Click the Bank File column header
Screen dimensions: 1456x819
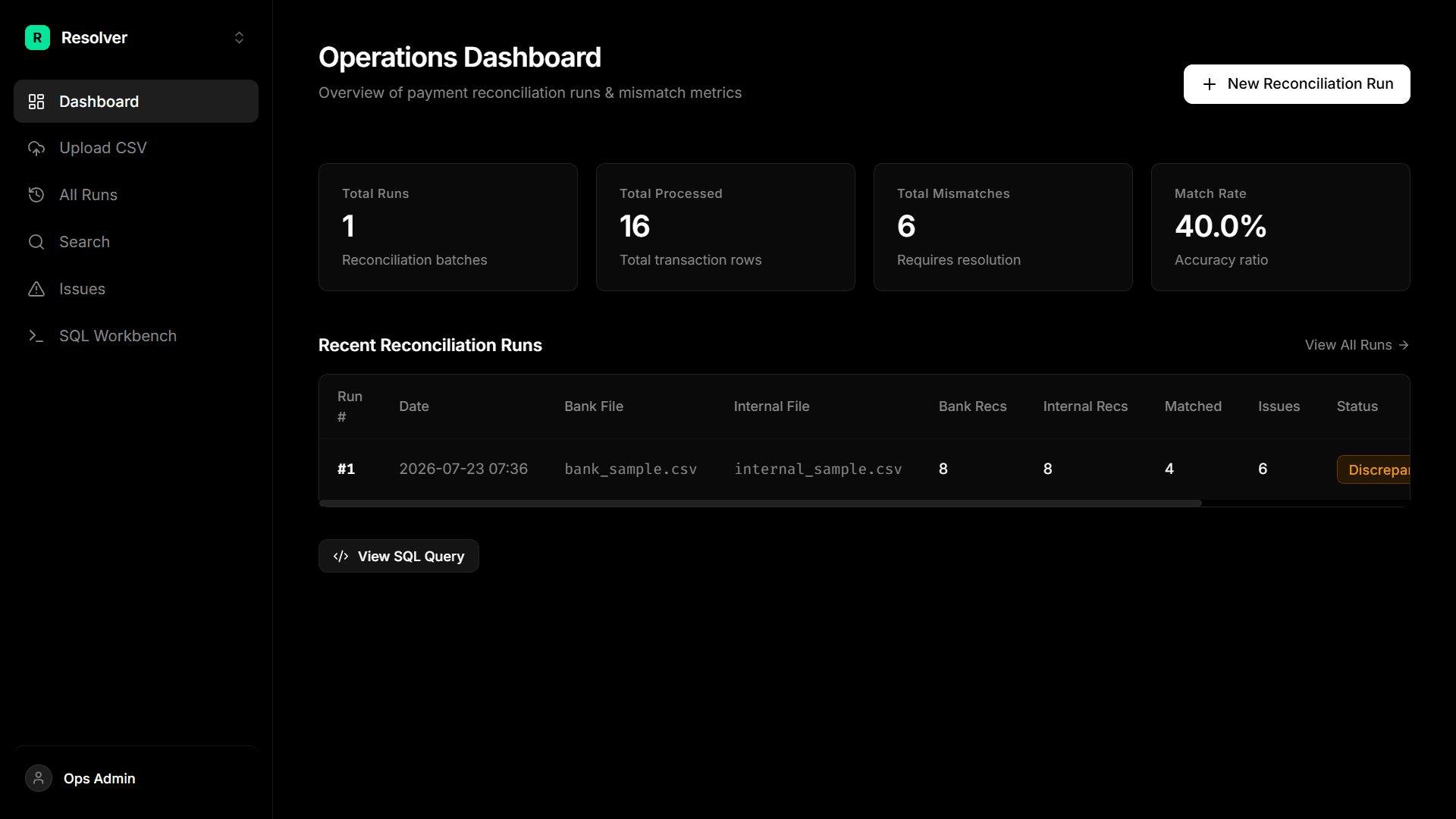pyautogui.click(x=594, y=406)
